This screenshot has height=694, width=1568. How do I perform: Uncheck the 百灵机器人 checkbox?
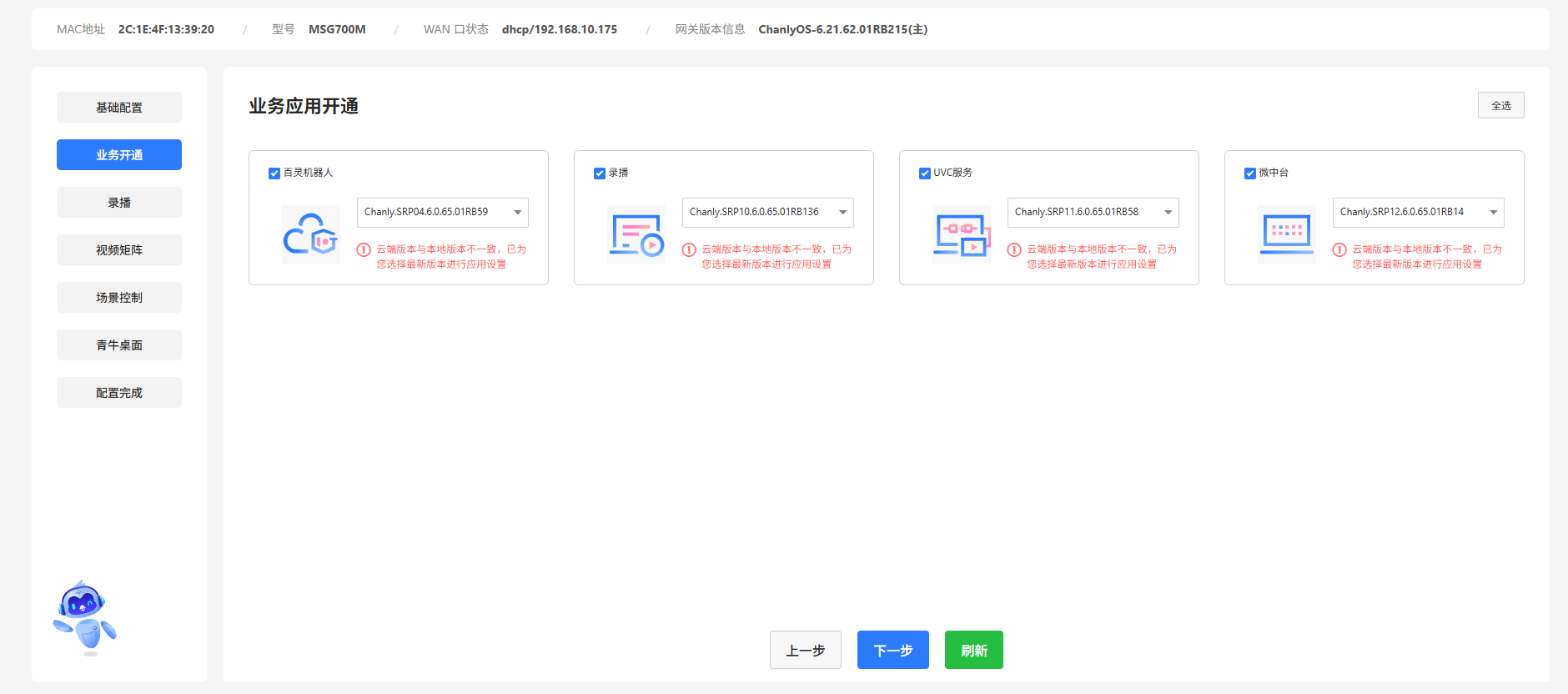click(274, 173)
